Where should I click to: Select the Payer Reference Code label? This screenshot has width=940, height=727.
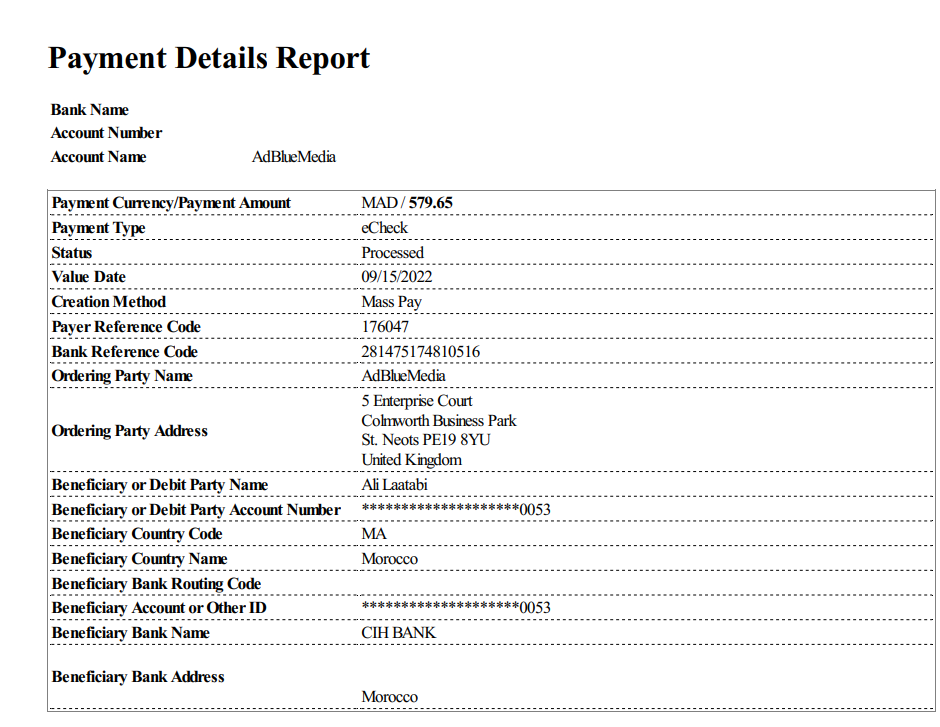126,327
